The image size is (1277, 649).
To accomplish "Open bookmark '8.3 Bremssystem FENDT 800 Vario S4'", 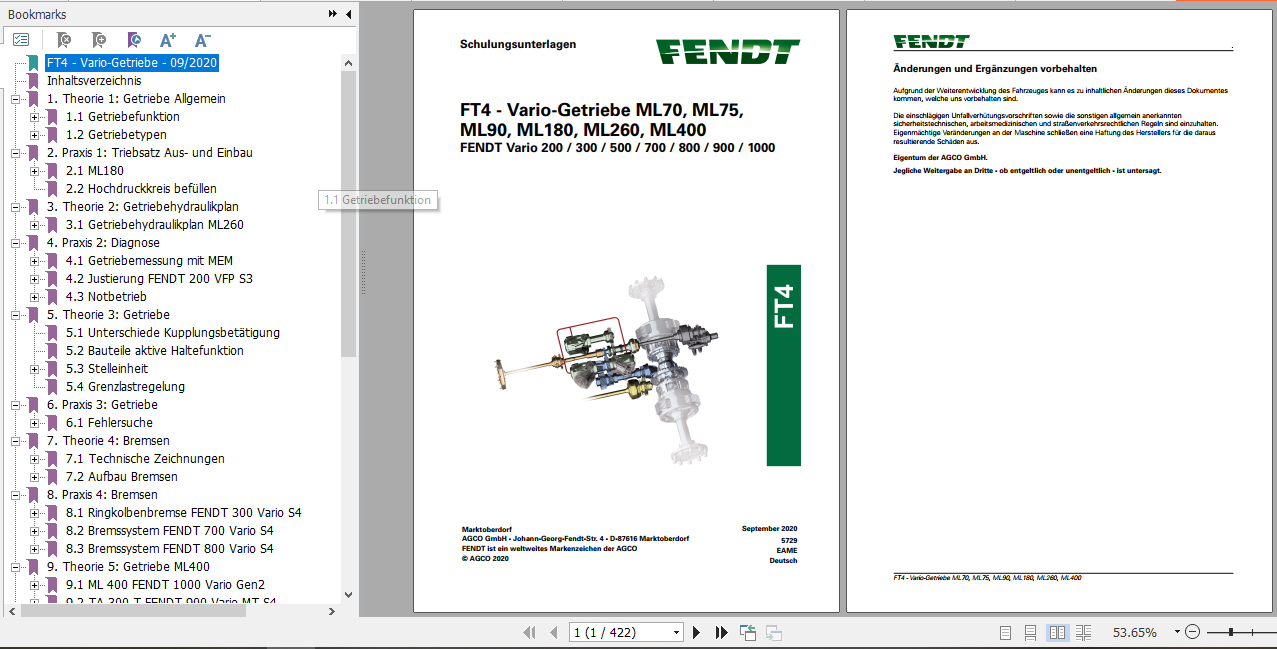I will [x=170, y=549].
